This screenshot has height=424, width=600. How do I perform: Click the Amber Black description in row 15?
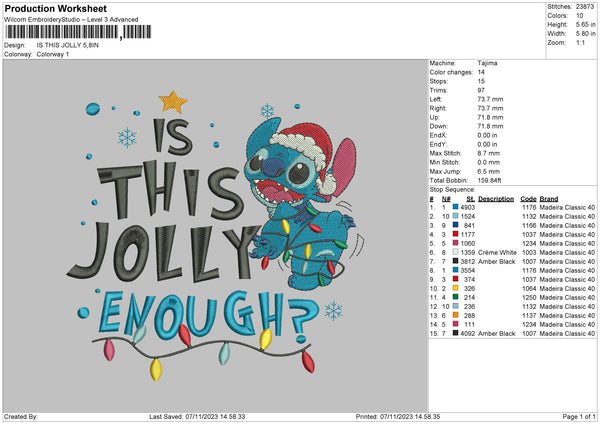click(497, 333)
